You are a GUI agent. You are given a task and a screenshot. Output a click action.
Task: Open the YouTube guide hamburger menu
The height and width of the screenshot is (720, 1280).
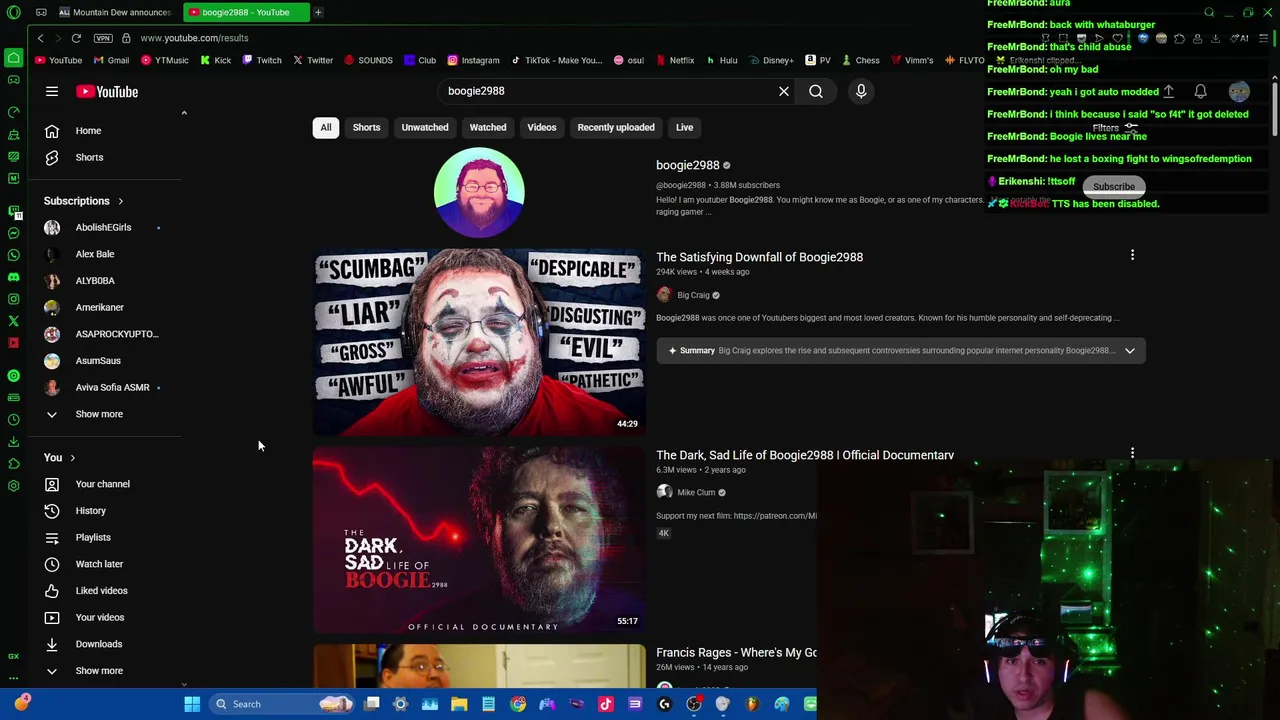[52, 91]
